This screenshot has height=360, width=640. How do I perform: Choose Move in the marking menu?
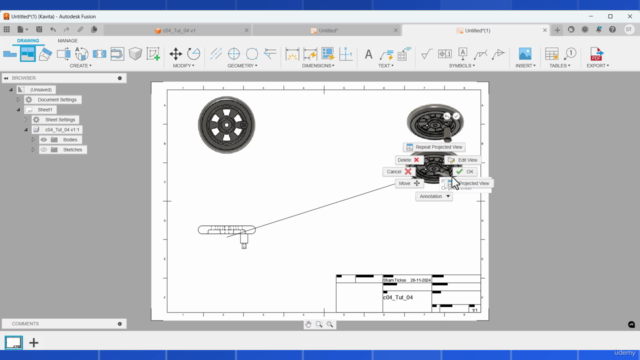tap(409, 184)
